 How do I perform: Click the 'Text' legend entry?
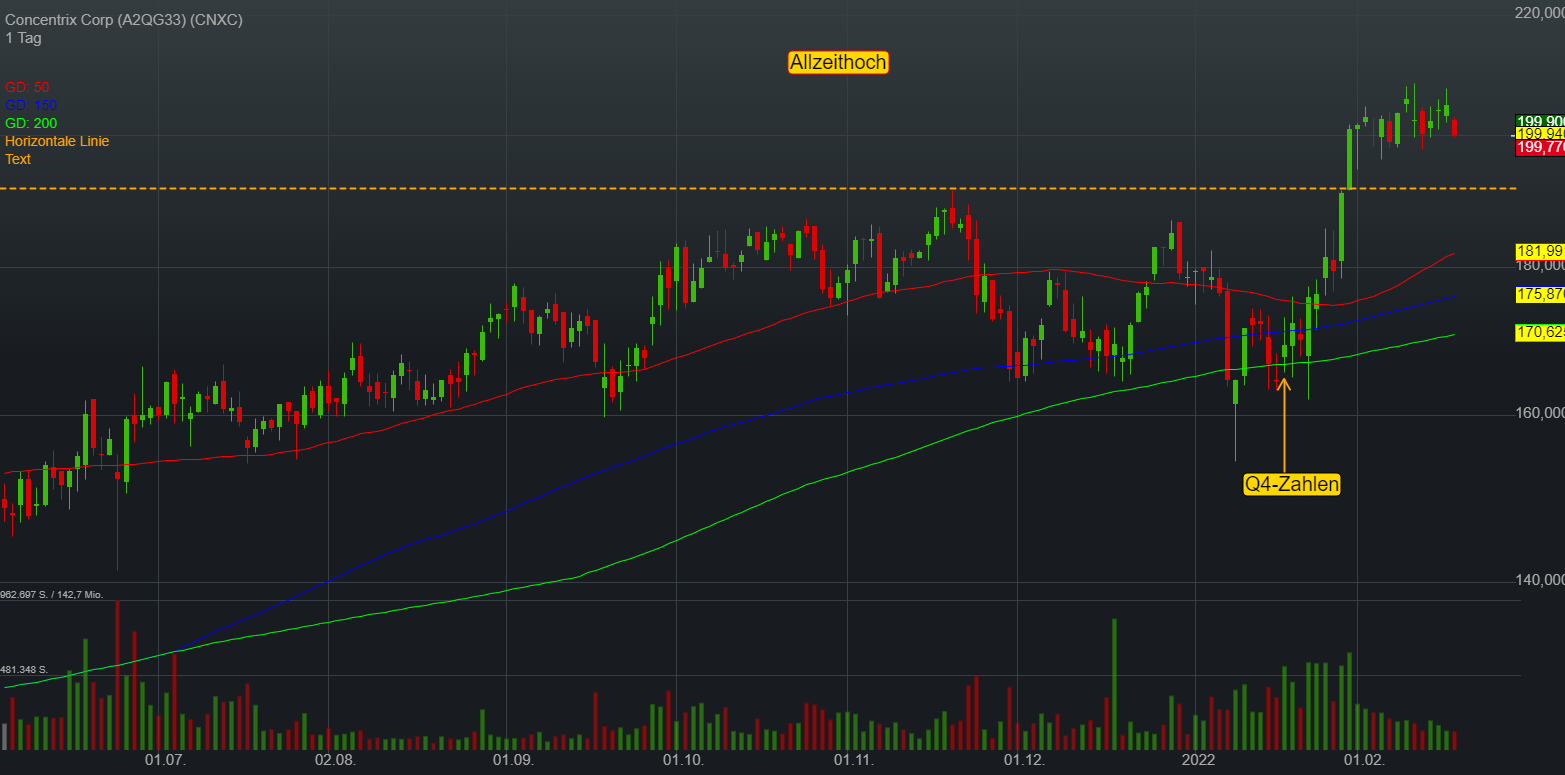(18, 159)
